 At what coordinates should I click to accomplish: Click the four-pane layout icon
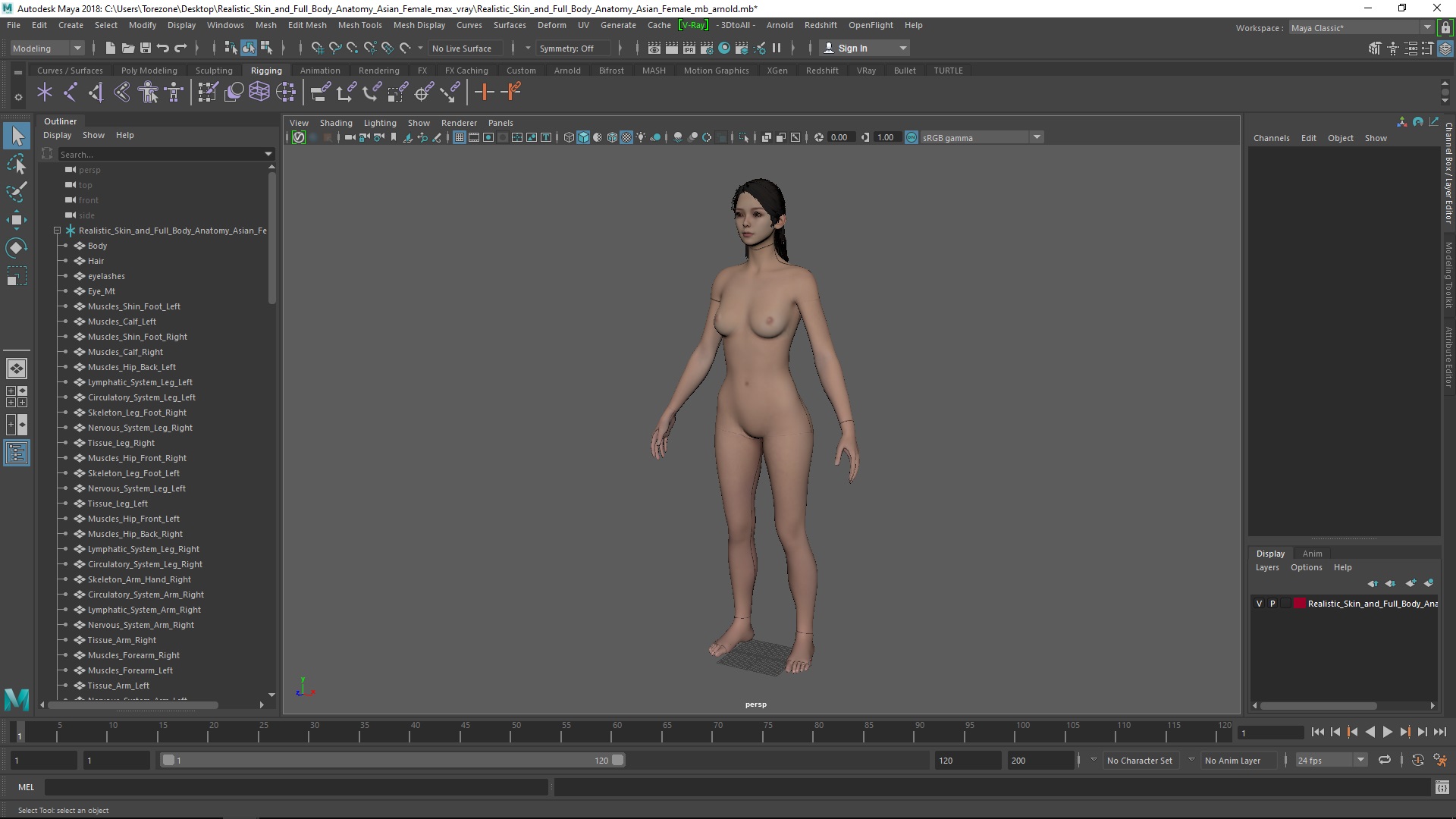(17, 397)
